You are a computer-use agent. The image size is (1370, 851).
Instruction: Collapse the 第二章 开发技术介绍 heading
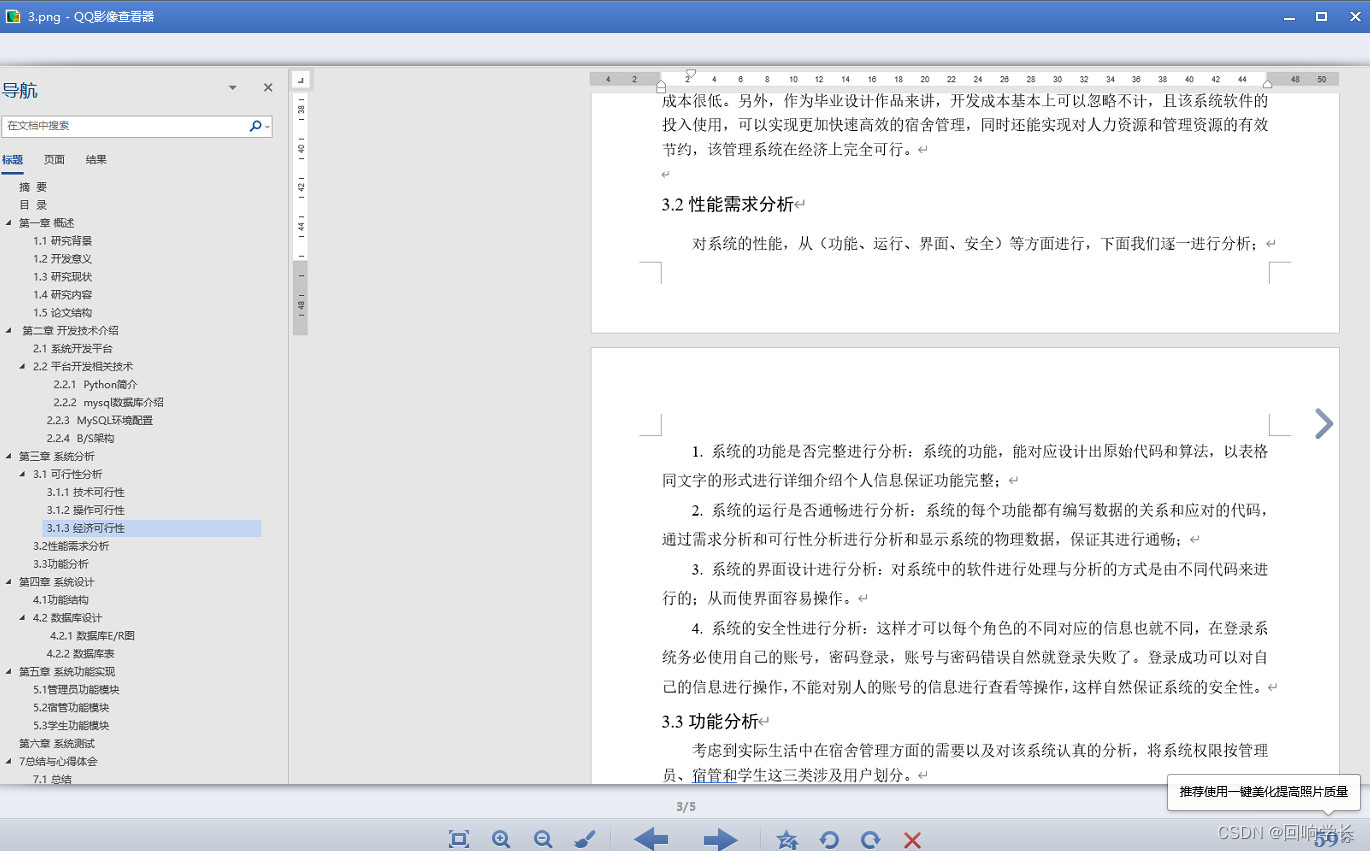coord(10,331)
